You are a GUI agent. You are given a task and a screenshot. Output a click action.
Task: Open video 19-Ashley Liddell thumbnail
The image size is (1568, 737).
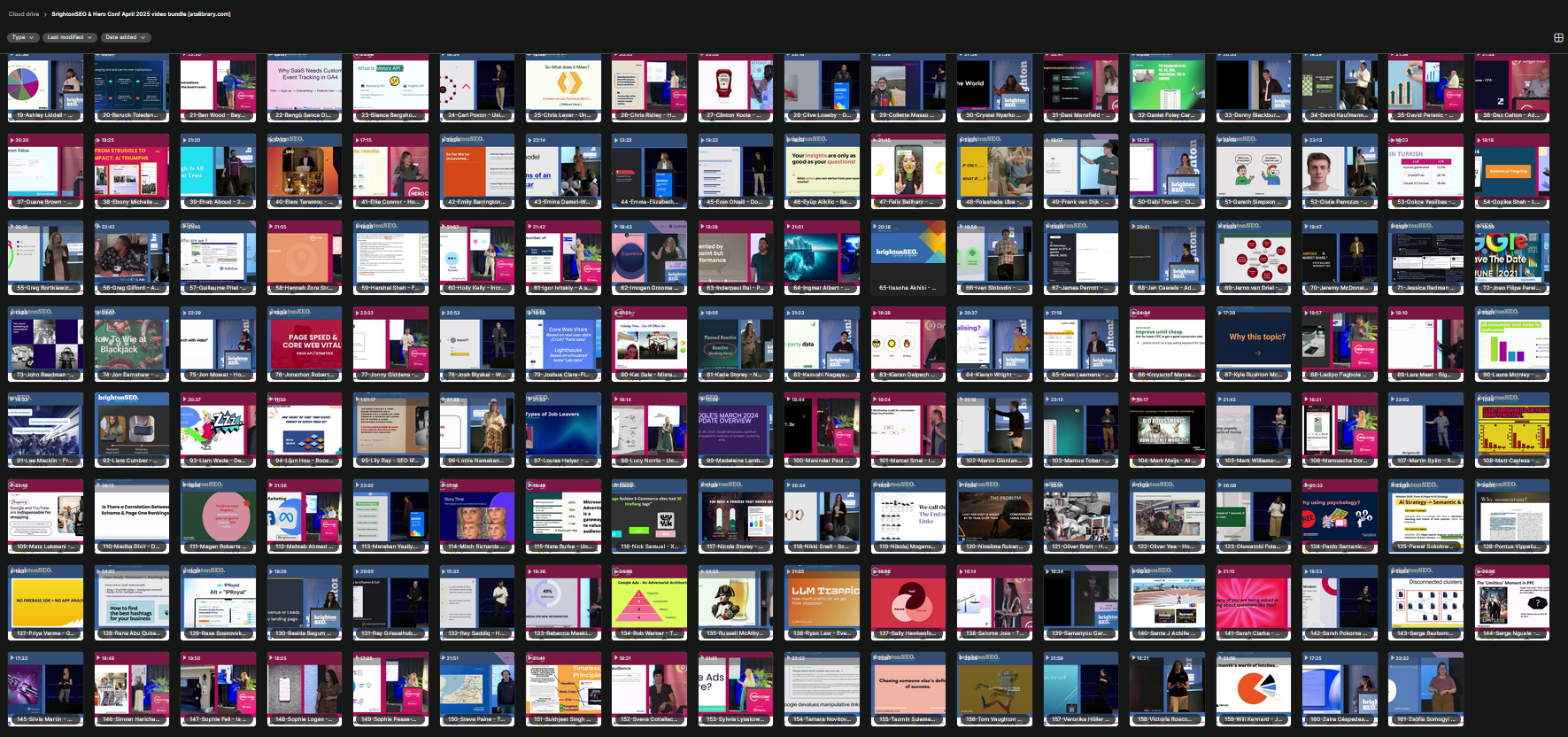(x=45, y=87)
